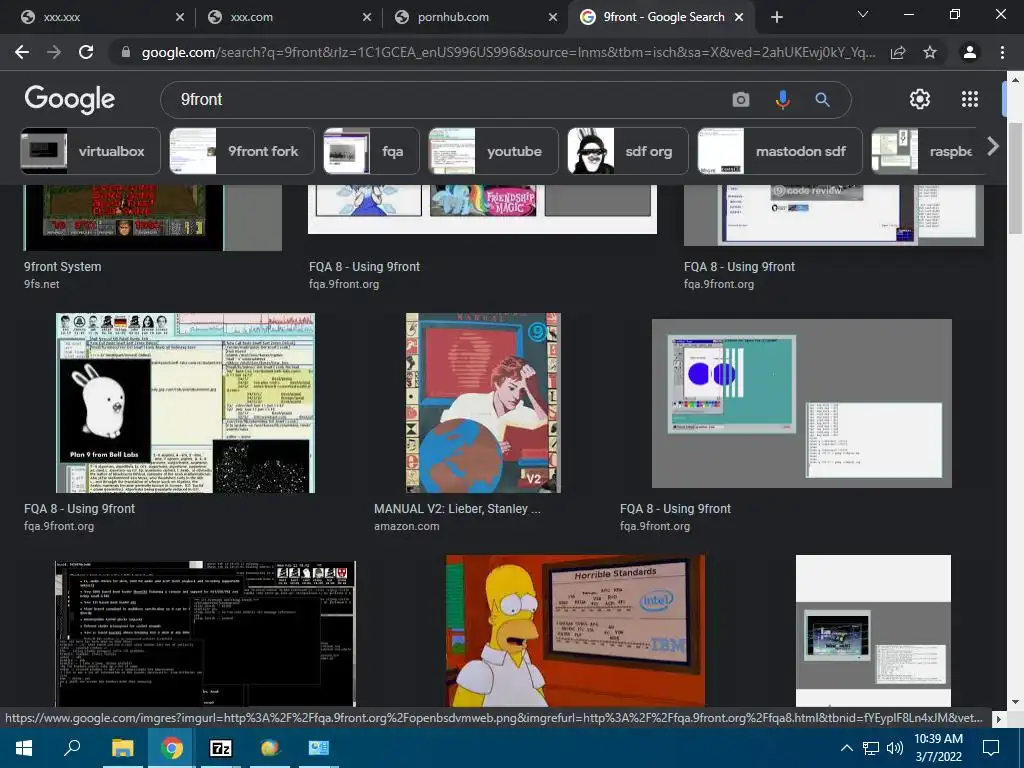Image resolution: width=1024 pixels, height=768 pixels.
Task: Start voice search with the microphone icon
Action: coord(782,99)
